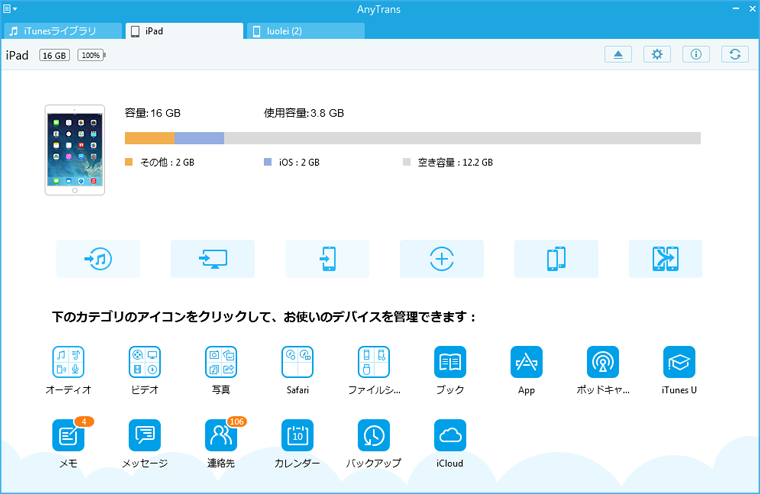Open the App category

tap(526, 362)
